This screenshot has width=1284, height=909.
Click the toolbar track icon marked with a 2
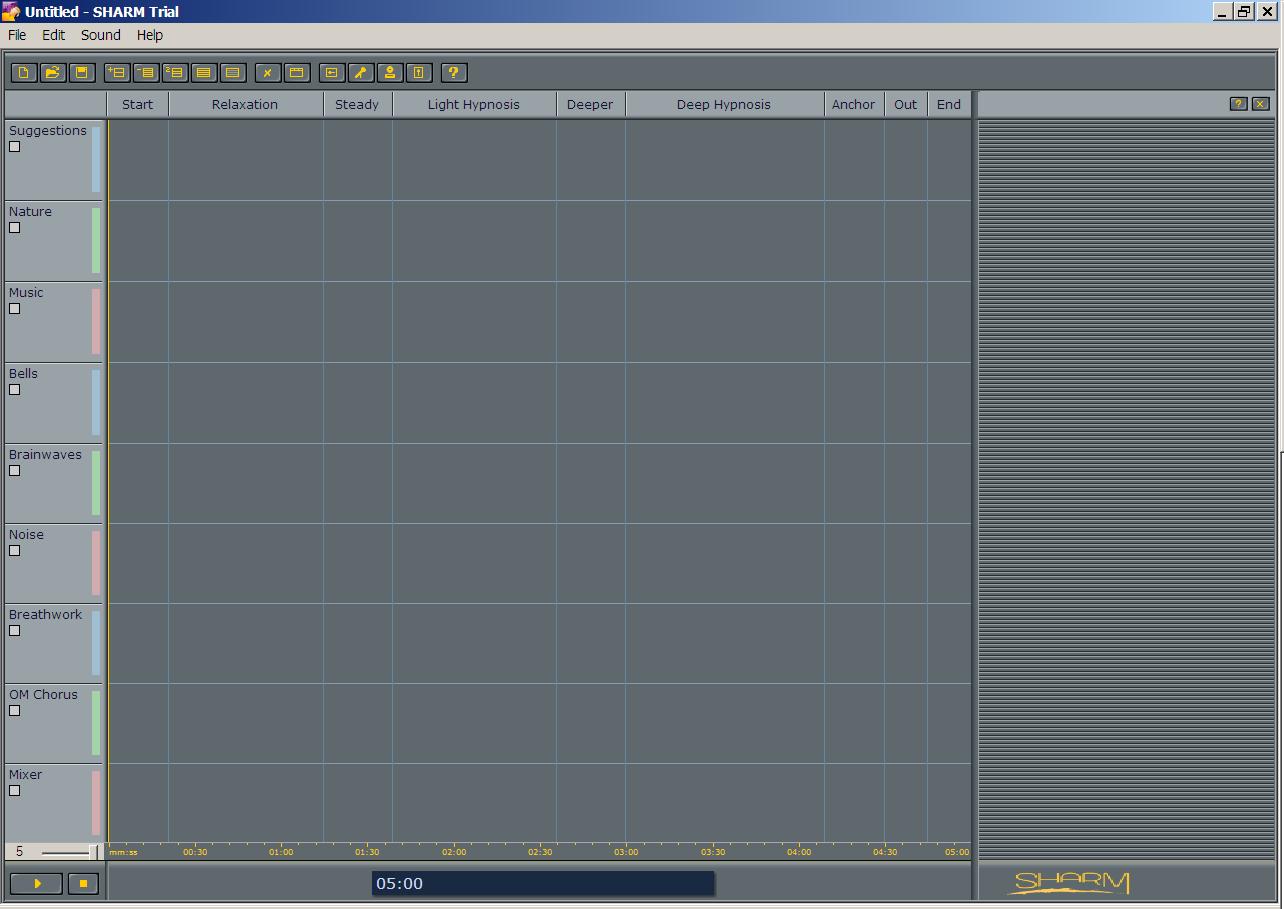click(x=175, y=73)
